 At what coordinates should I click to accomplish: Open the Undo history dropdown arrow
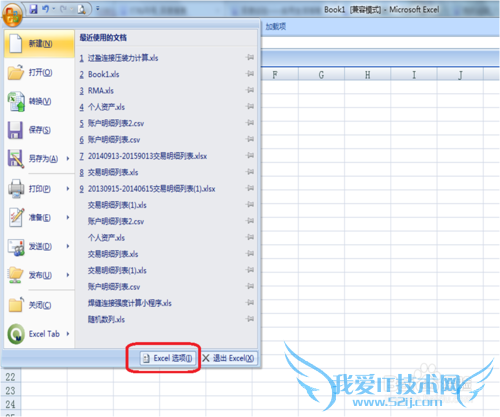click(x=53, y=9)
